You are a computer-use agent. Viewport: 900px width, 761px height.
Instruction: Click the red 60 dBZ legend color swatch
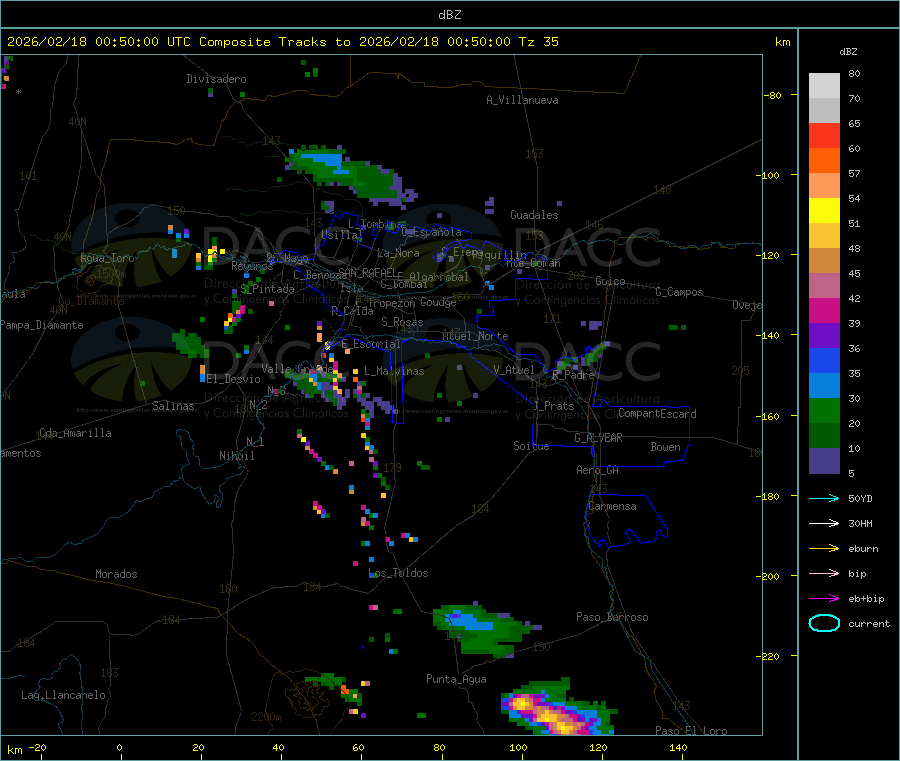(824, 135)
